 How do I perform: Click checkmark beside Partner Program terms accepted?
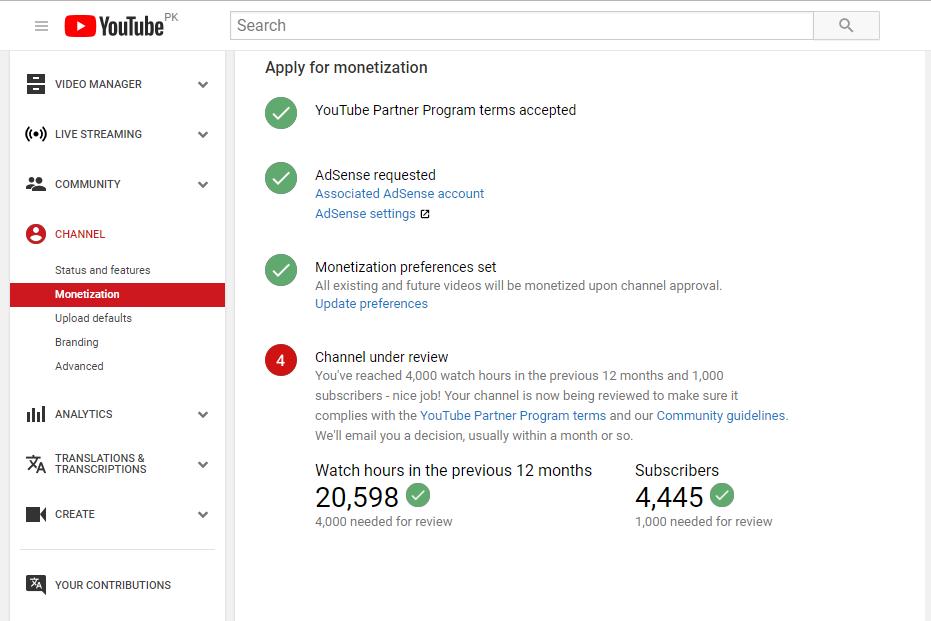click(x=281, y=113)
